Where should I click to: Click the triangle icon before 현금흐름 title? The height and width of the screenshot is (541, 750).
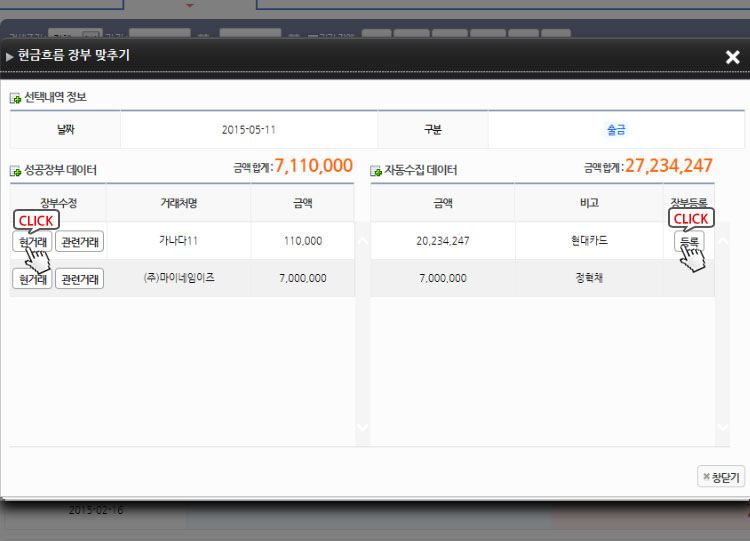10,57
